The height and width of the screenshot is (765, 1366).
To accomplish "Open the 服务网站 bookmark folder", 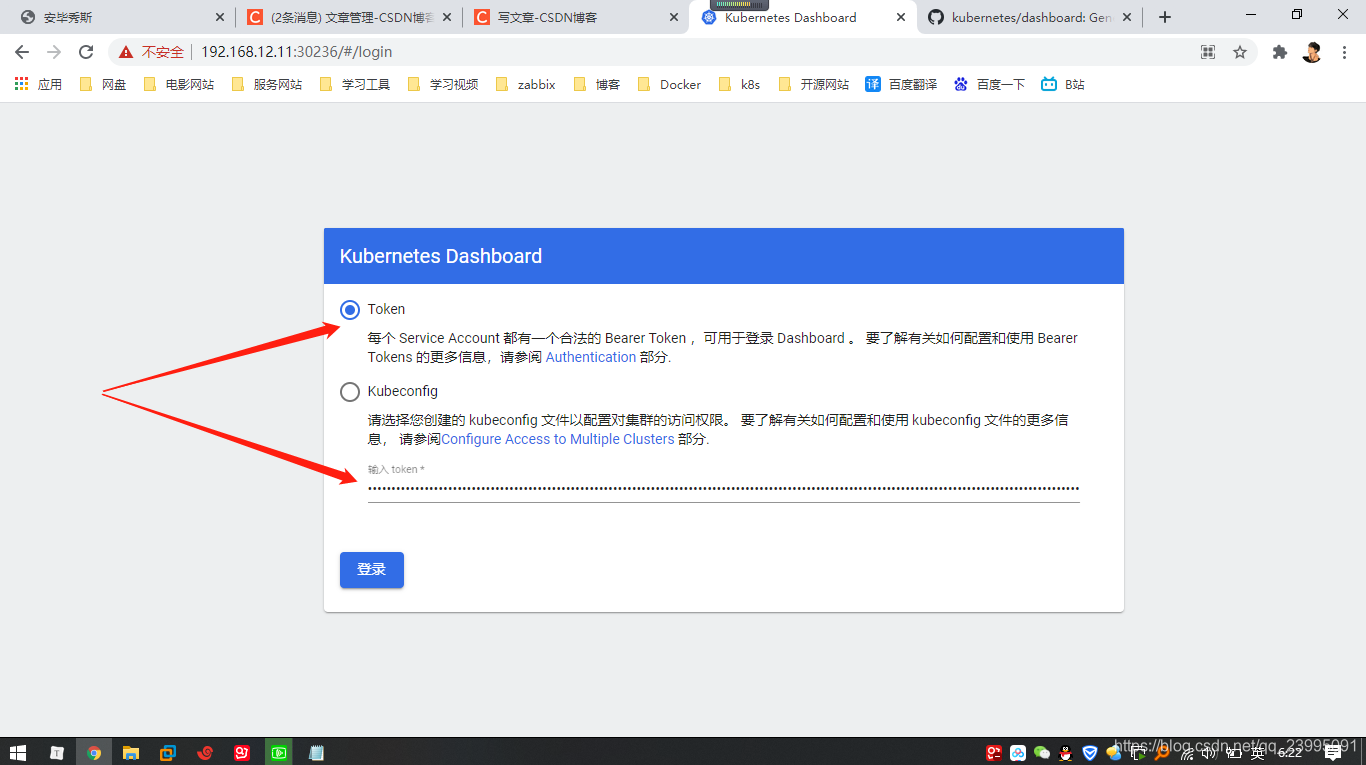I will tap(267, 84).
